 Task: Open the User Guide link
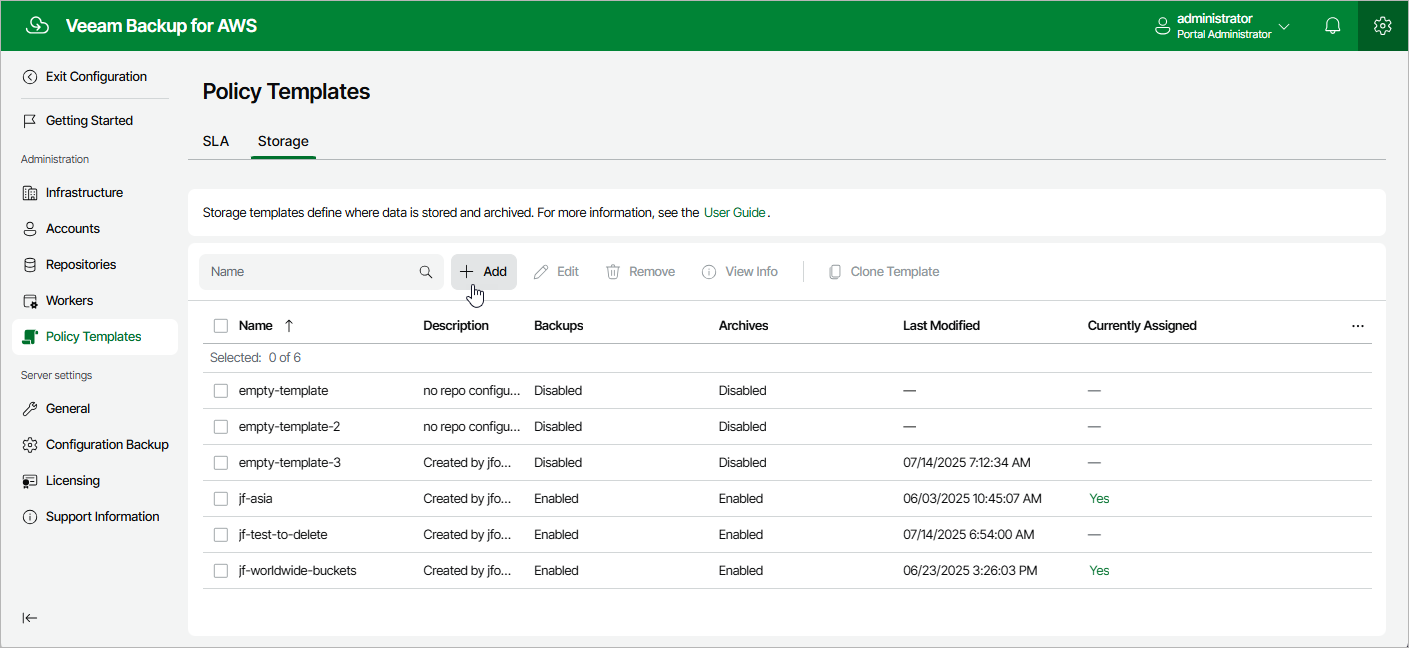click(x=734, y=213)
